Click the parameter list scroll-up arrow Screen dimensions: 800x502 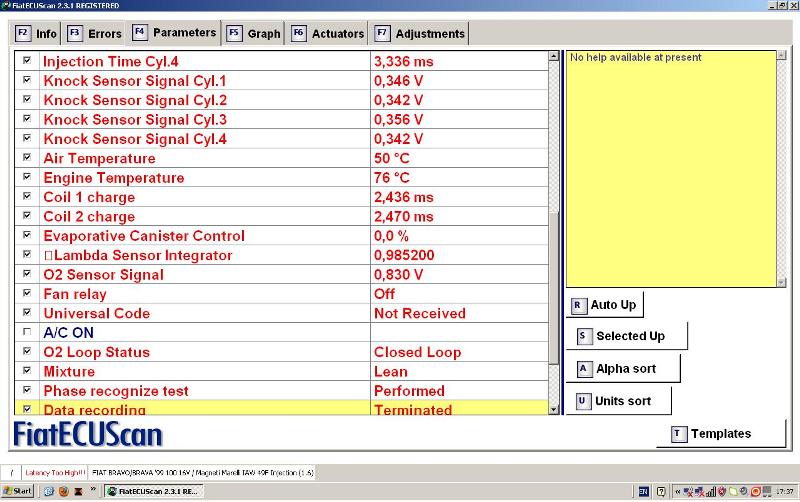554,57
